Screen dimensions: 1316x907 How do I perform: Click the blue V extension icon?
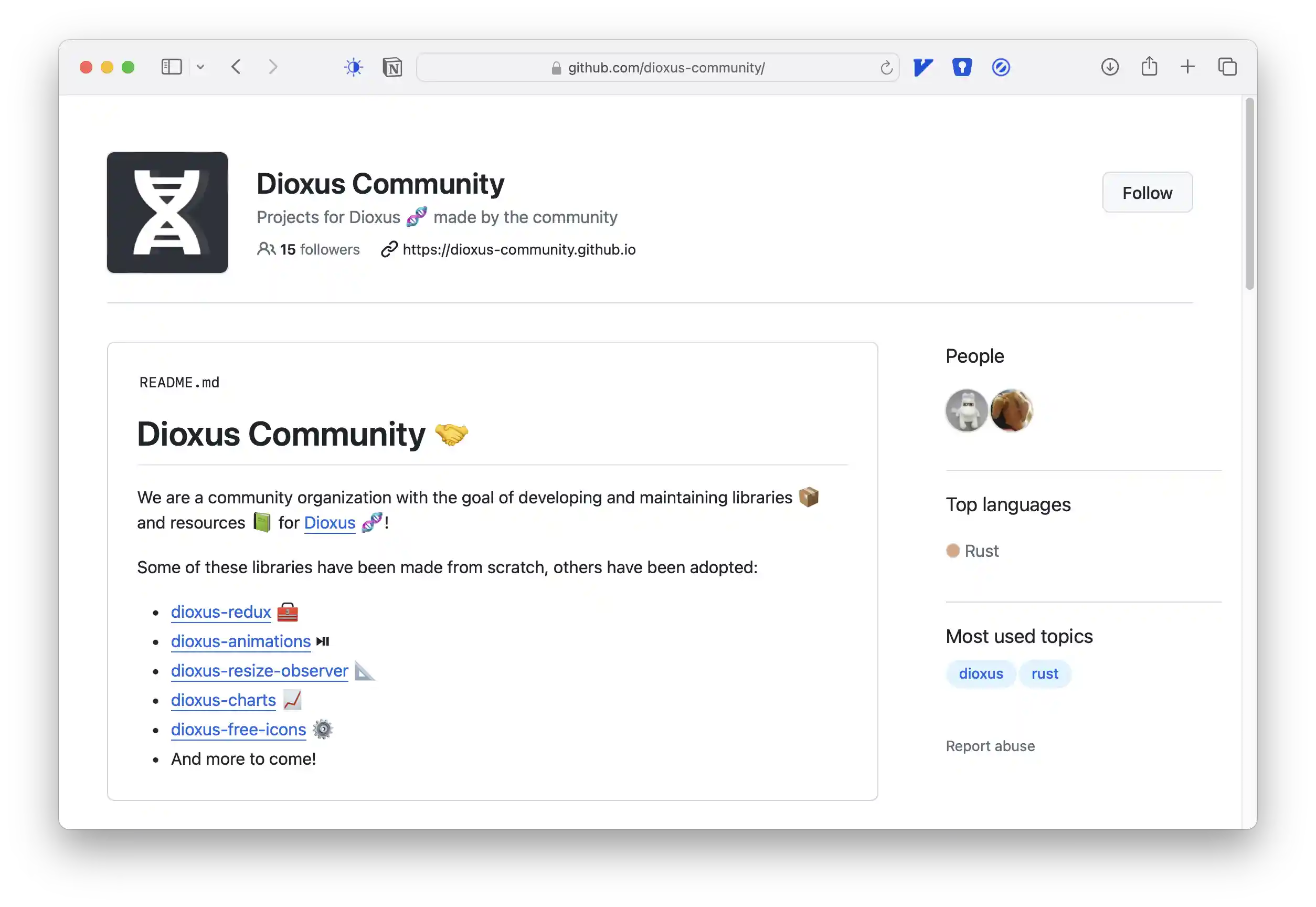(923, 67)
